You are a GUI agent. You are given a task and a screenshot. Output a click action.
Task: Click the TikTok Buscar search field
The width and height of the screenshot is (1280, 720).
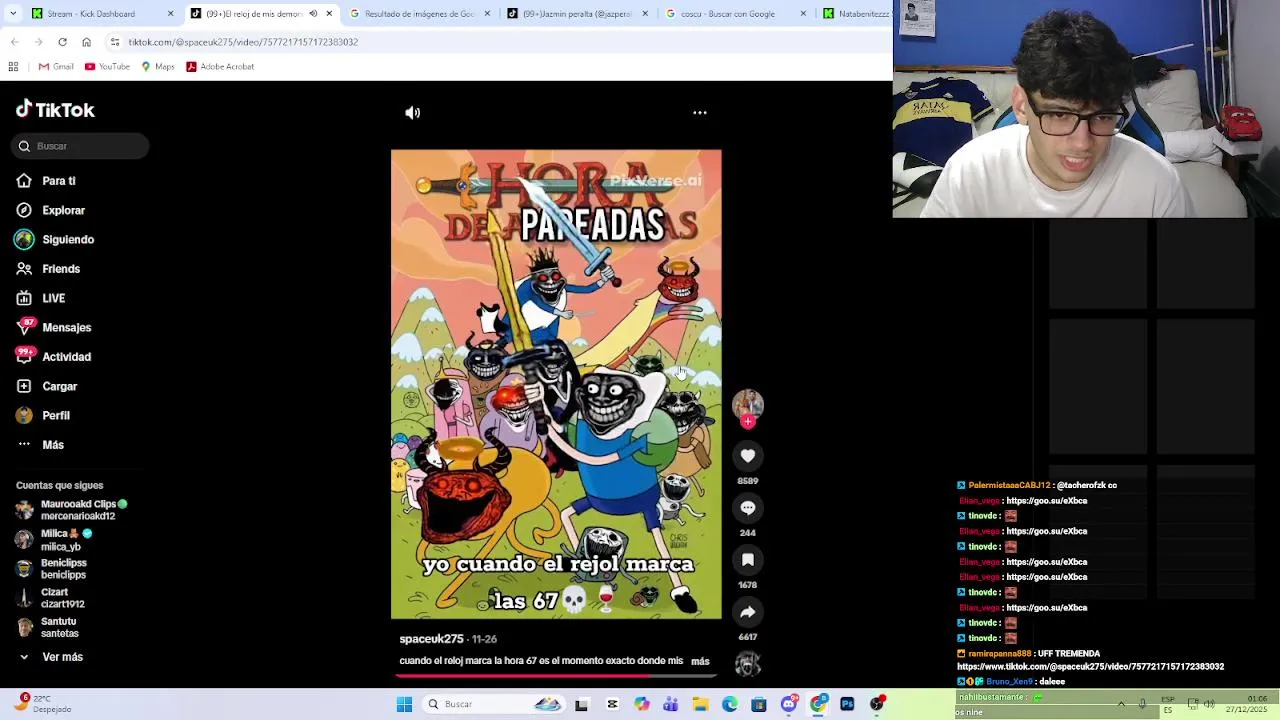(81, 146)
